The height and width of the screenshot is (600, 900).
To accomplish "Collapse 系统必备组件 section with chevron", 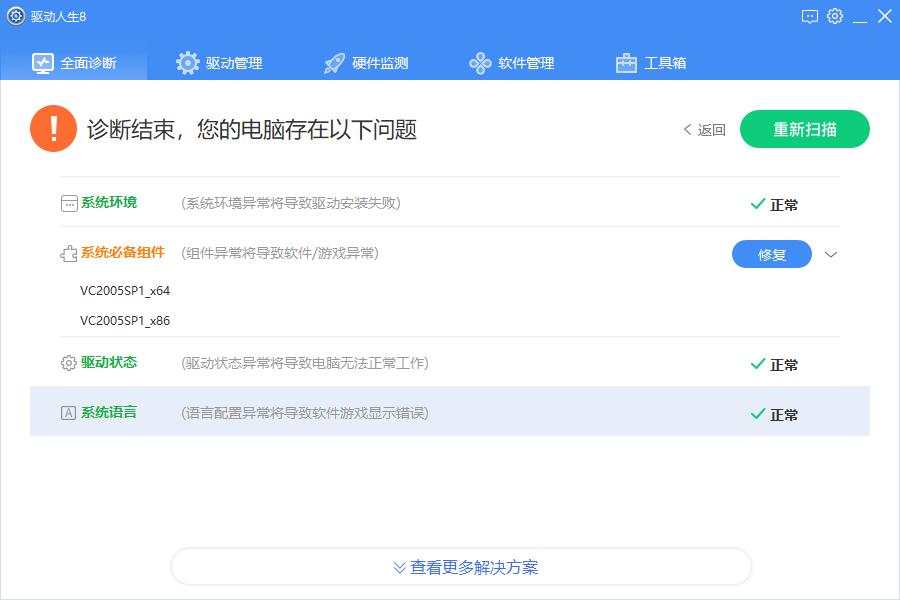I will coord(831,254).
